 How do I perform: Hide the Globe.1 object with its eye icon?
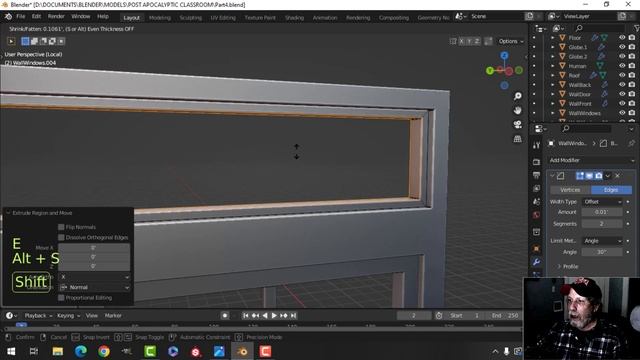coord(622,47)
